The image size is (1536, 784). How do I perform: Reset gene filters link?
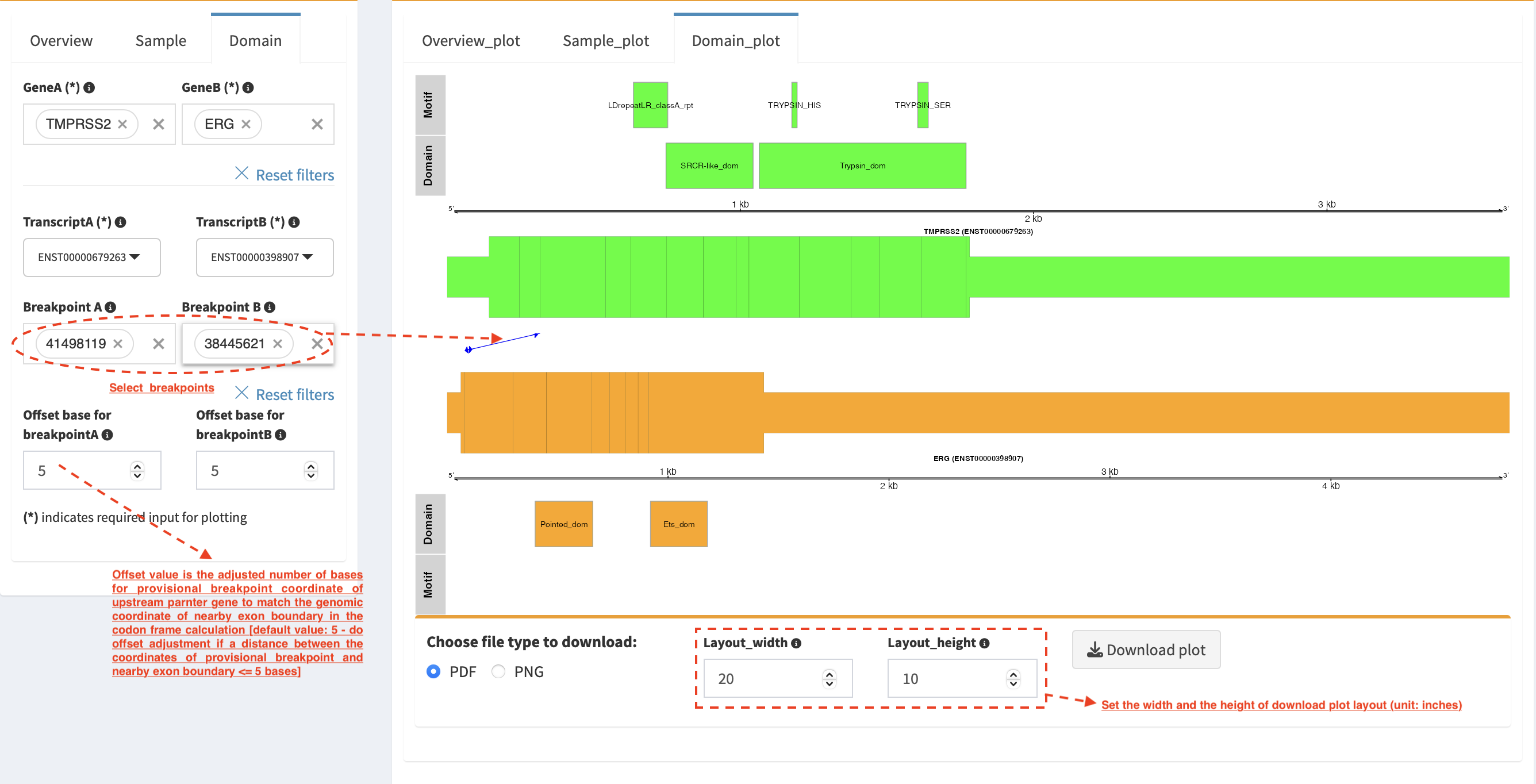(285, 175)
